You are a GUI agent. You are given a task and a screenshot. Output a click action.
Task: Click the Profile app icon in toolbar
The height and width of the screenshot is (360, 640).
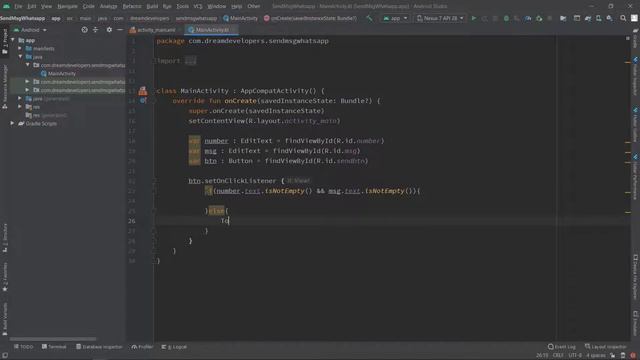(528, 18)
